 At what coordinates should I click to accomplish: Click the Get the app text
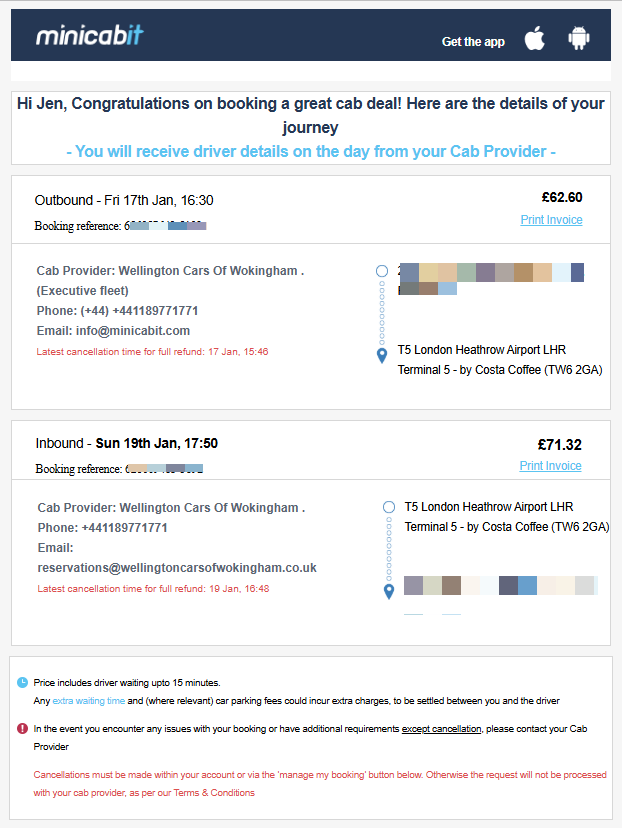point(473,42)
